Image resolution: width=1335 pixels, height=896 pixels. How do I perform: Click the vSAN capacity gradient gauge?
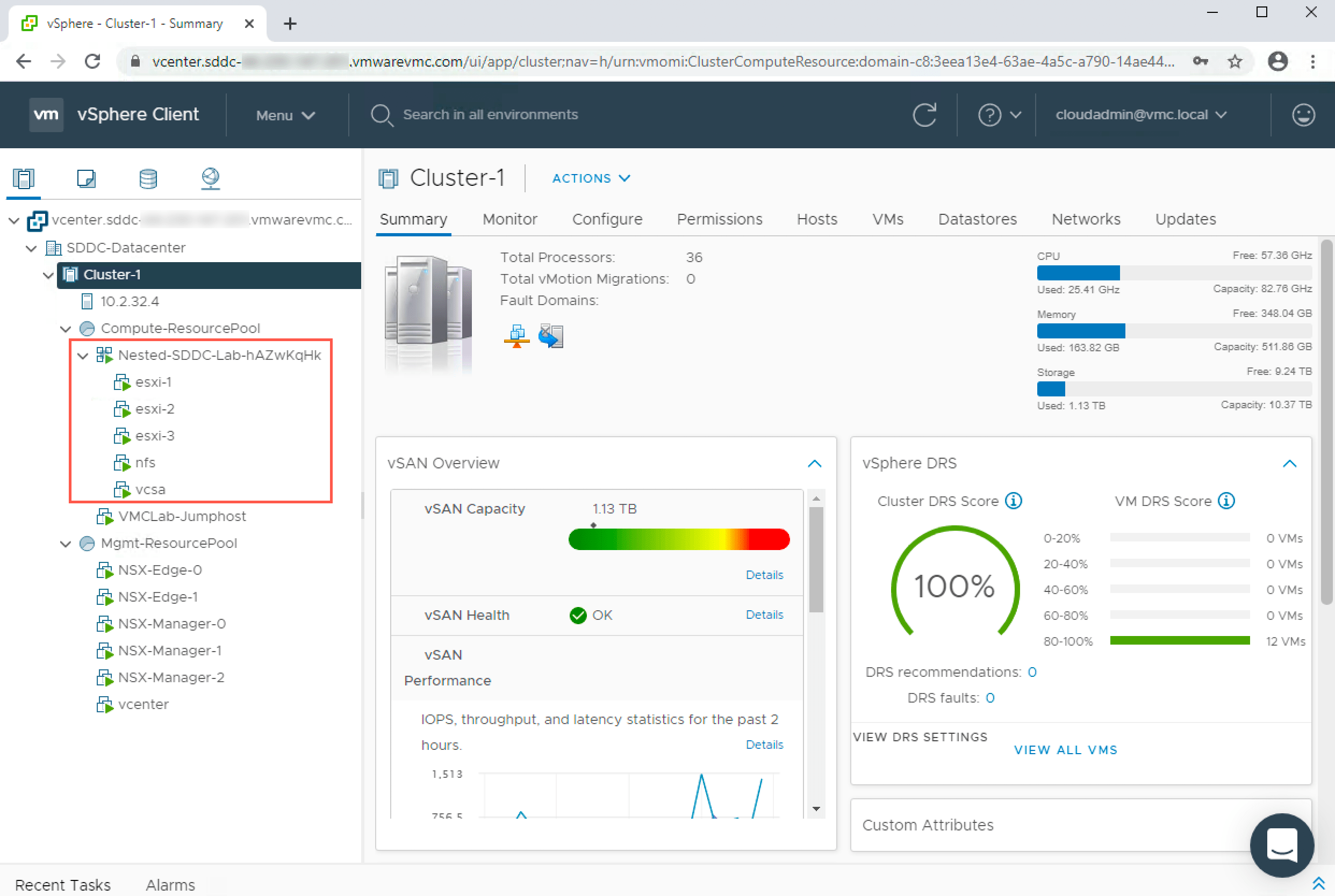click(x=679, y=539)
